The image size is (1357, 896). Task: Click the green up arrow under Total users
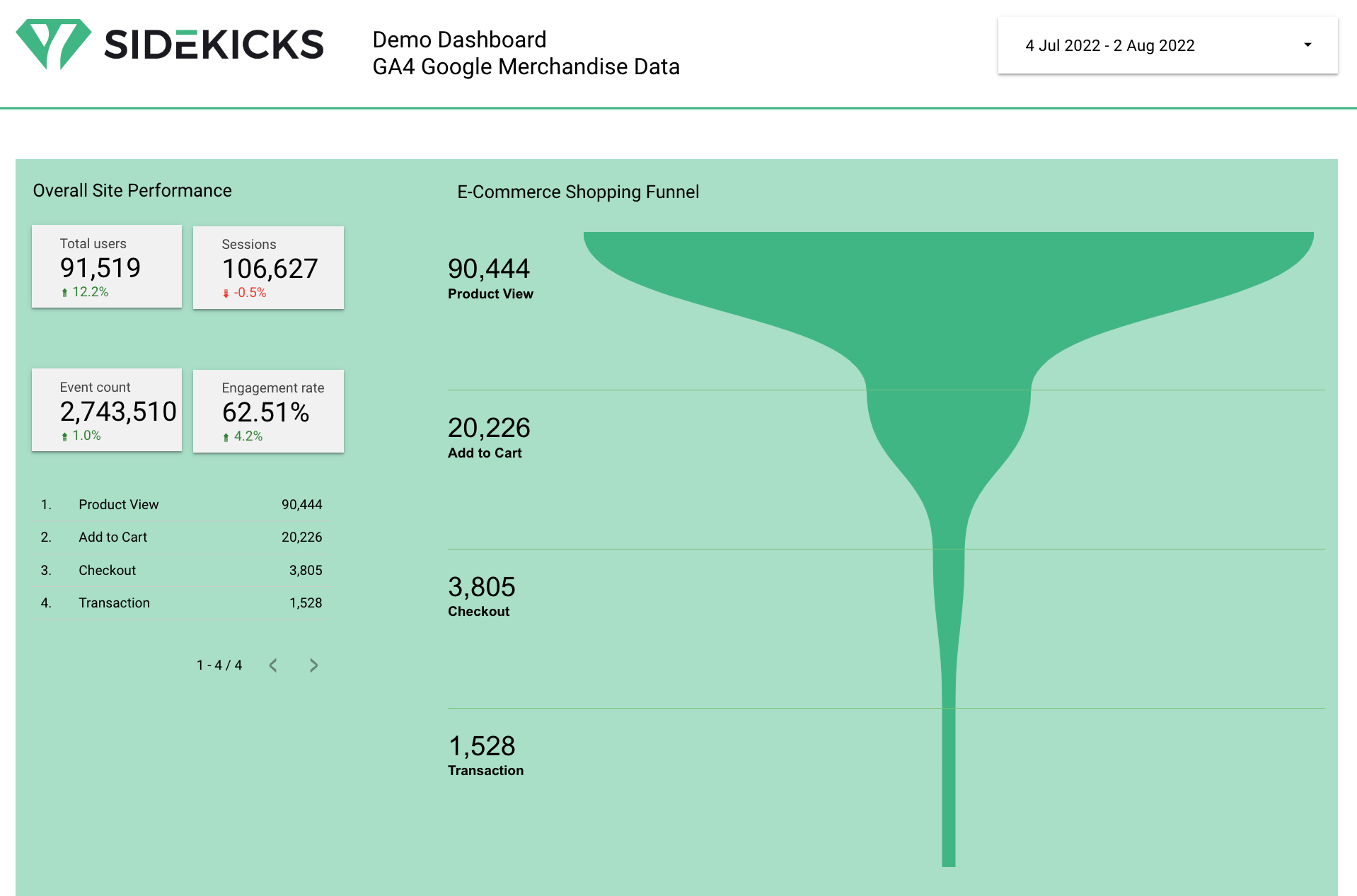tap(64, 293)
